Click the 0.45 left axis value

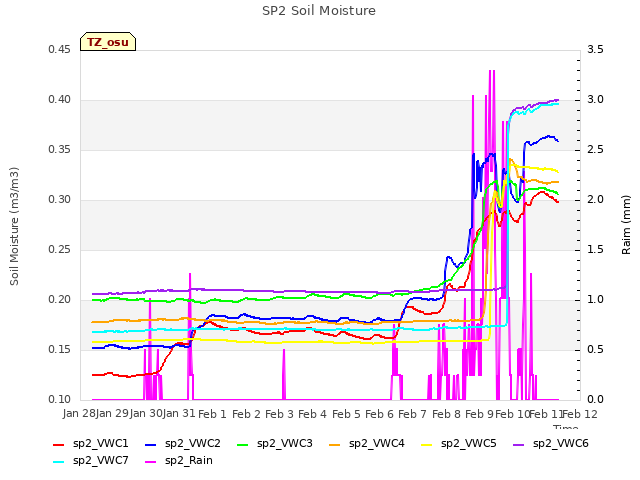(x=60, y=49)
